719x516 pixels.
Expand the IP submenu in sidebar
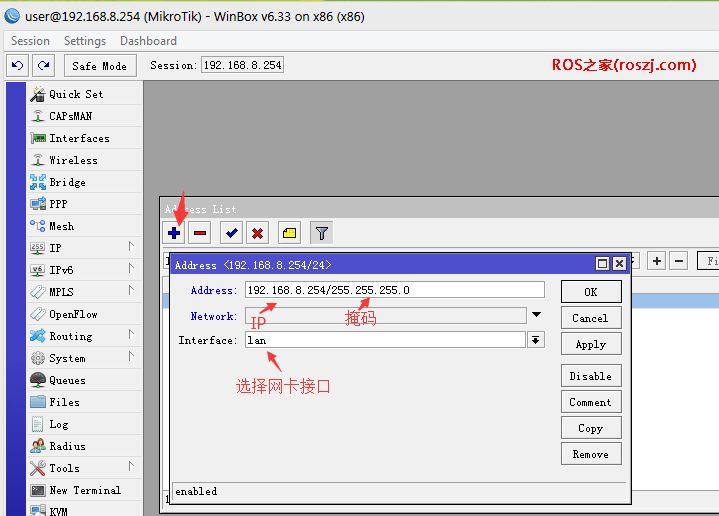[85, 248]
